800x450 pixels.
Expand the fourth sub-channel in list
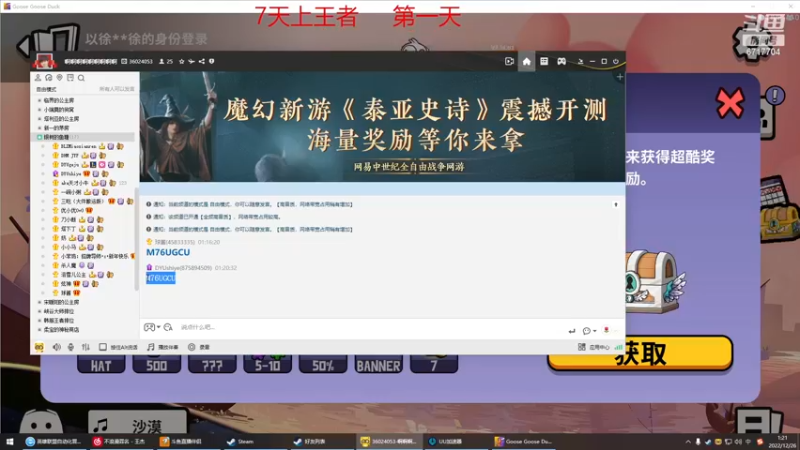click(x=39, y=128)
